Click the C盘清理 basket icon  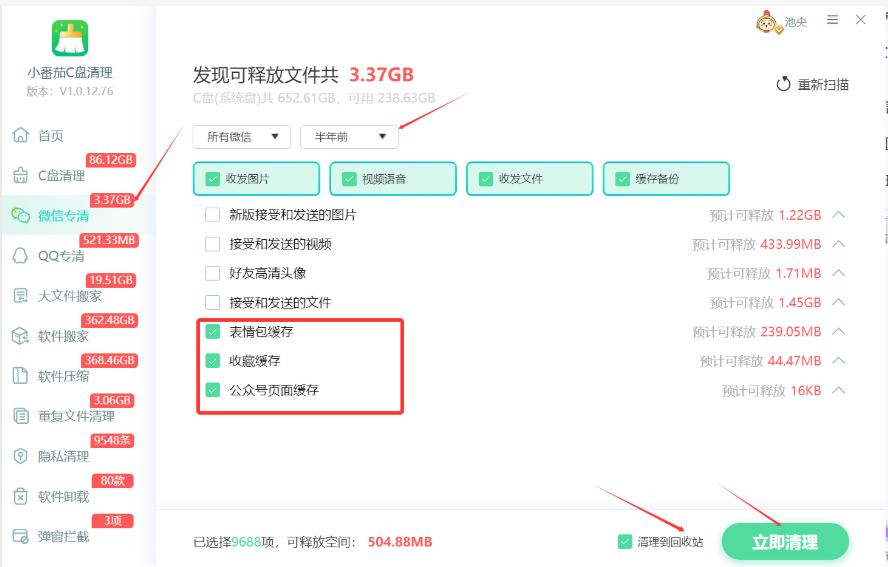click(20, 175)
